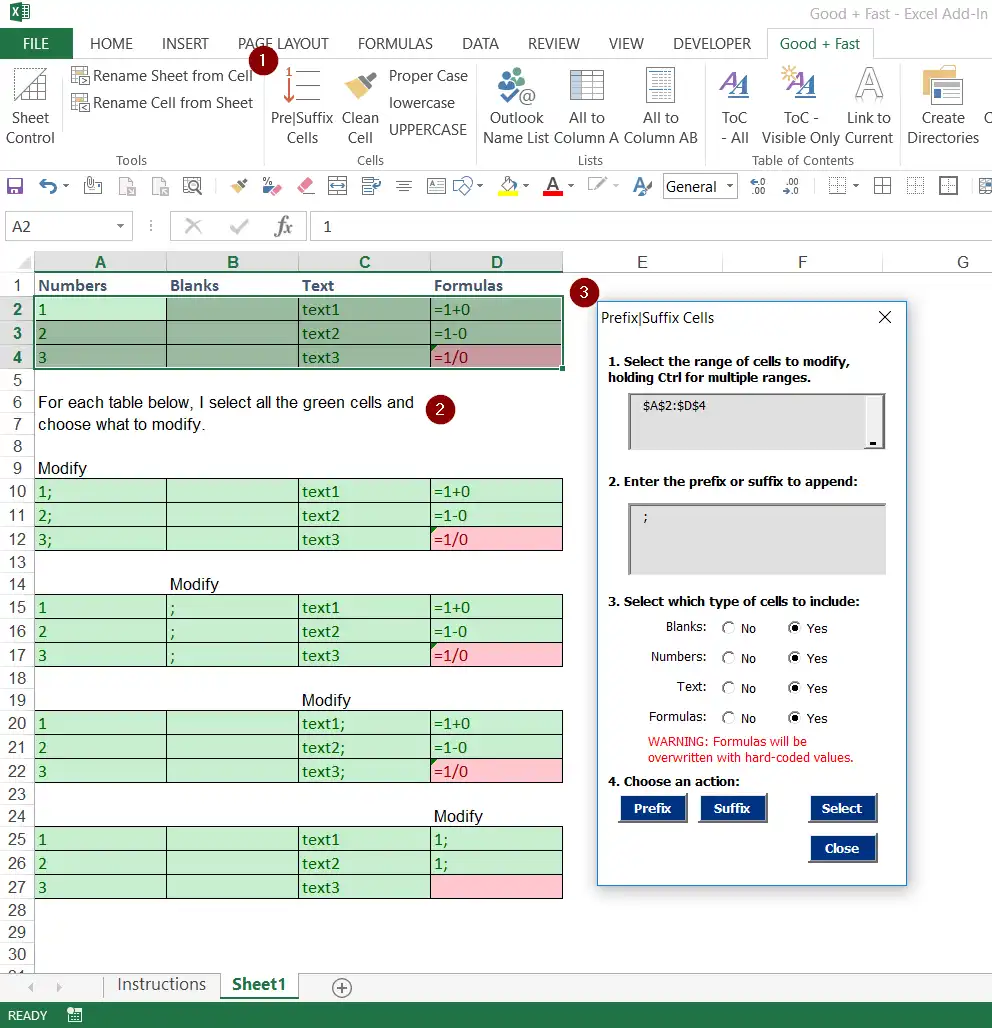Click the Merge cells toolbar icon
Viewport: 992px width, 1028px height.
pyautogui.click(x=338, y=186)
